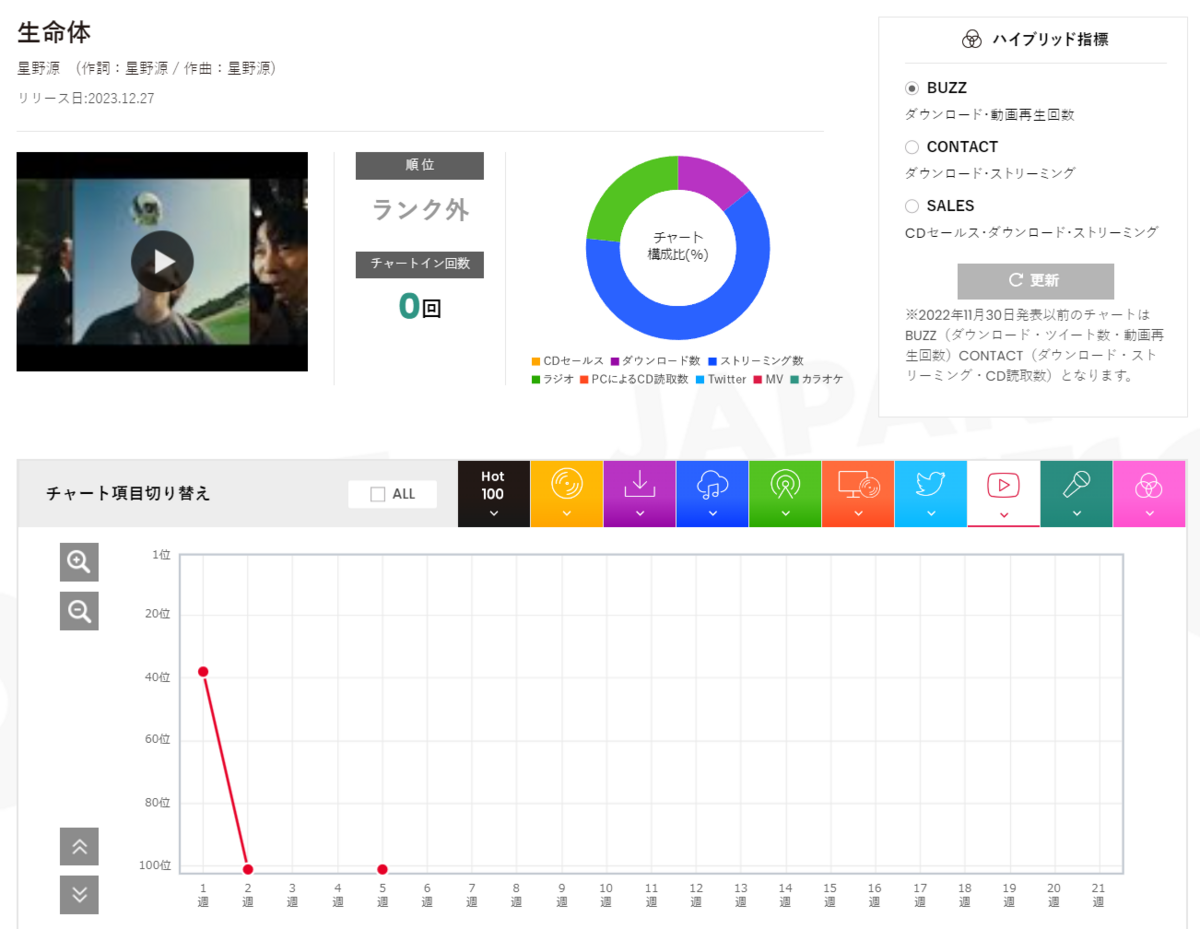Switch to the streaming cloud tab
Viewport: 1200px width, 929px height.
tap(713, 494)
